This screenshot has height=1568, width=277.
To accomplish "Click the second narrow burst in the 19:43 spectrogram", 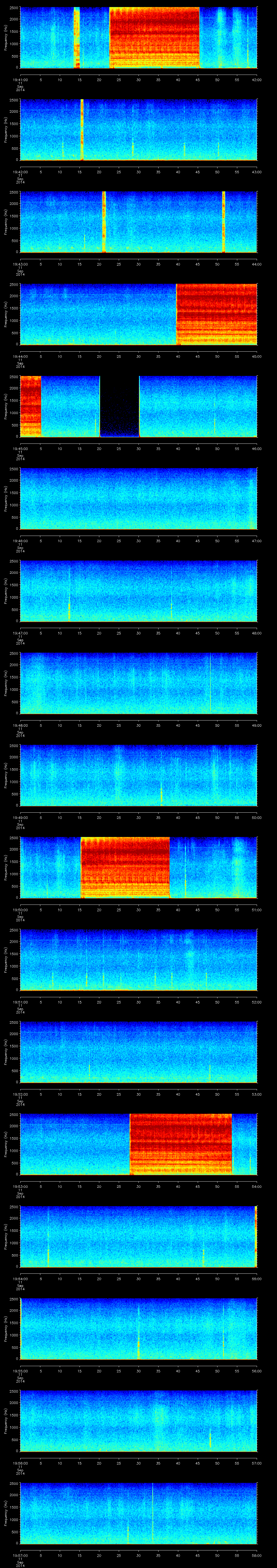I will [223, 222].
